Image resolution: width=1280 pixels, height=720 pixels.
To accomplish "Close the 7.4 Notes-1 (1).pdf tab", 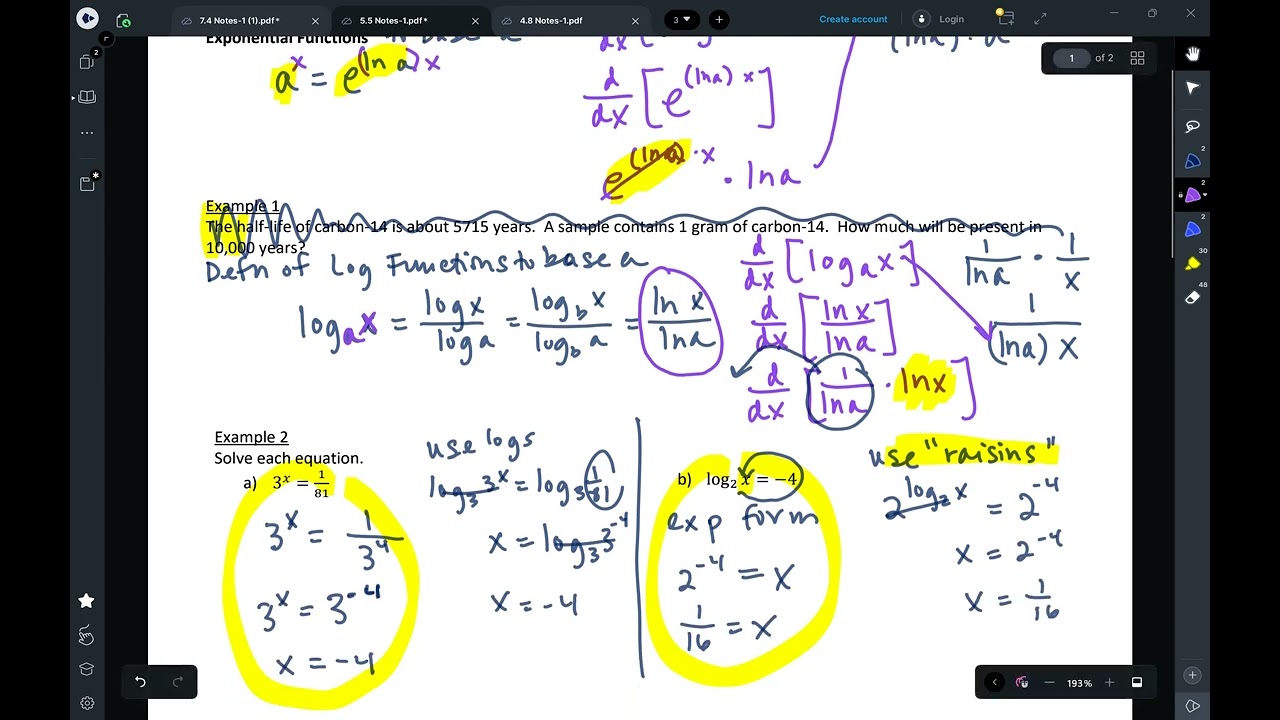I will [316, 20].
